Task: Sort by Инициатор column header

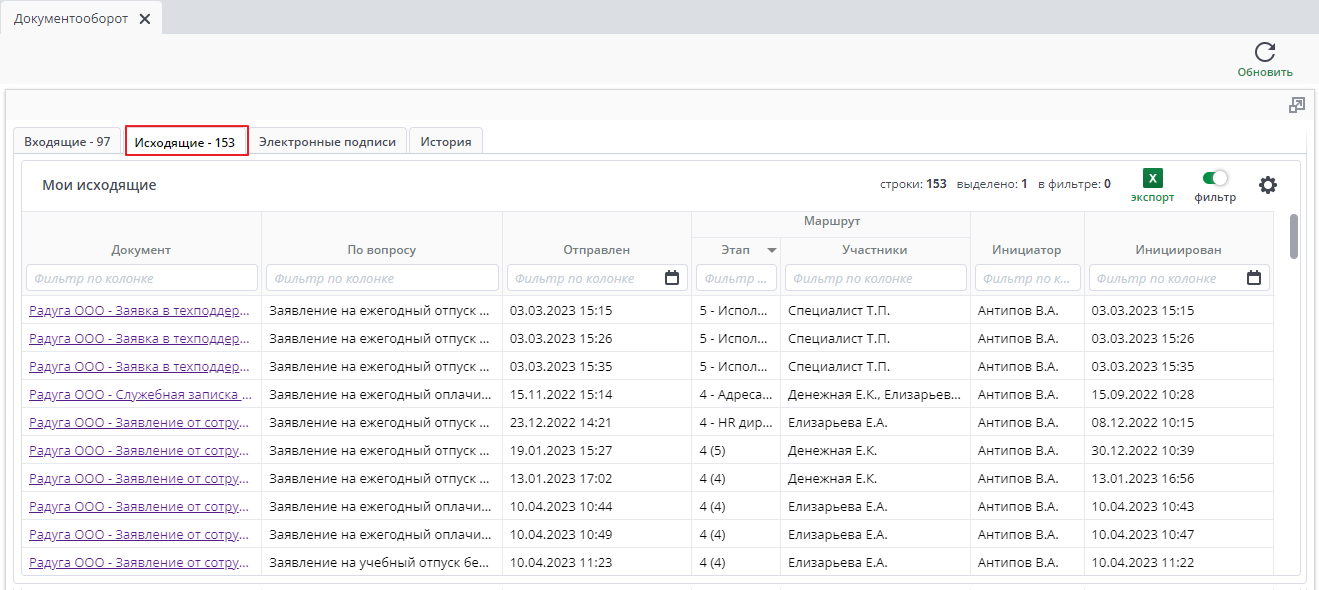Action: point(1027,250)
